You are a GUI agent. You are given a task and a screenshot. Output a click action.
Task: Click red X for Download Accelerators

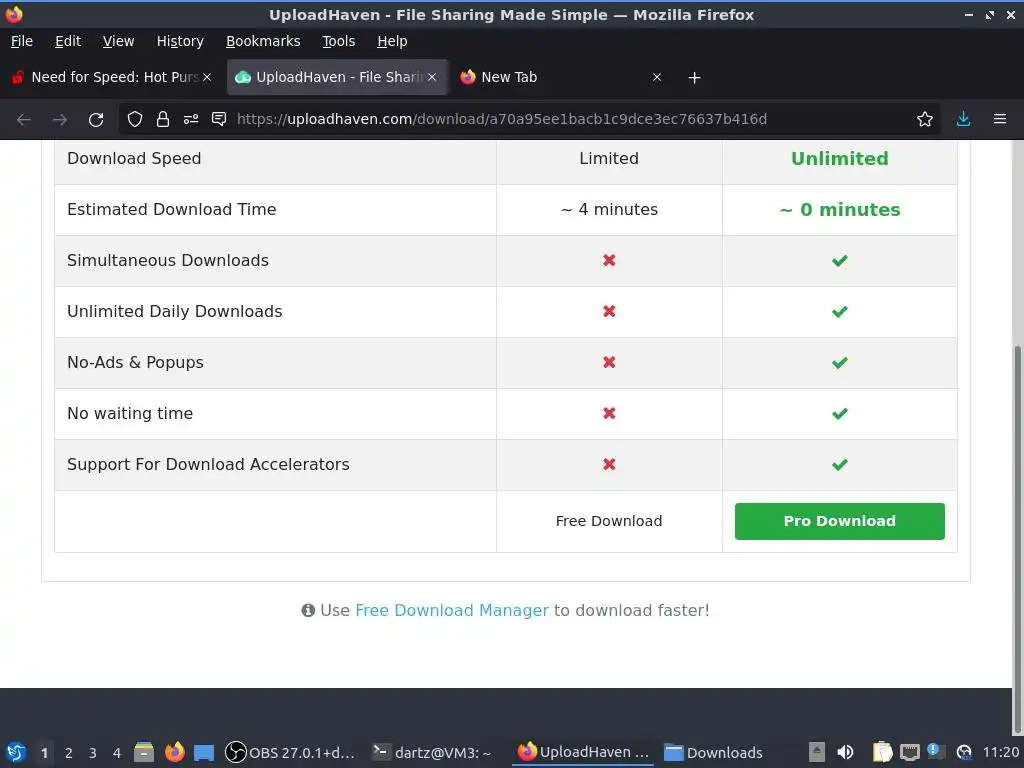[609, 464]
